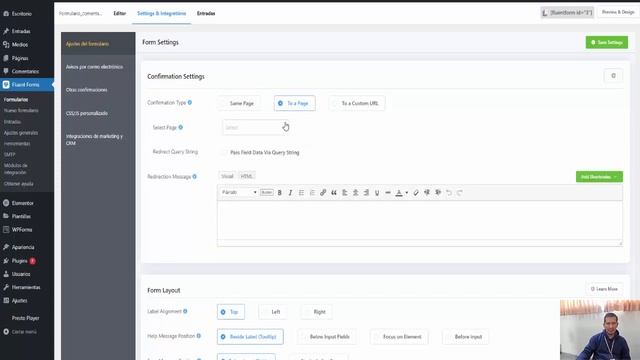Open the Entradas tab in the top bar
The height and width of the screenshot is (360, 640).
(206, 13)
